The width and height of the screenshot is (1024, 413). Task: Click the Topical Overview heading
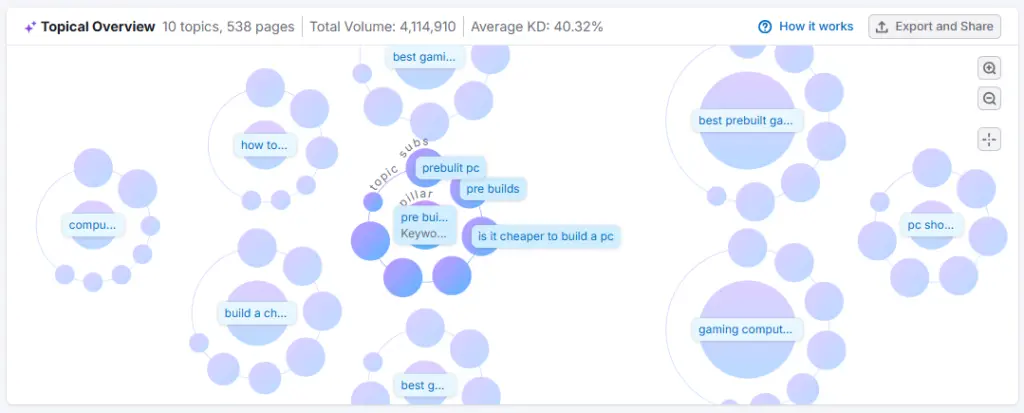click(x=98, y=27)
